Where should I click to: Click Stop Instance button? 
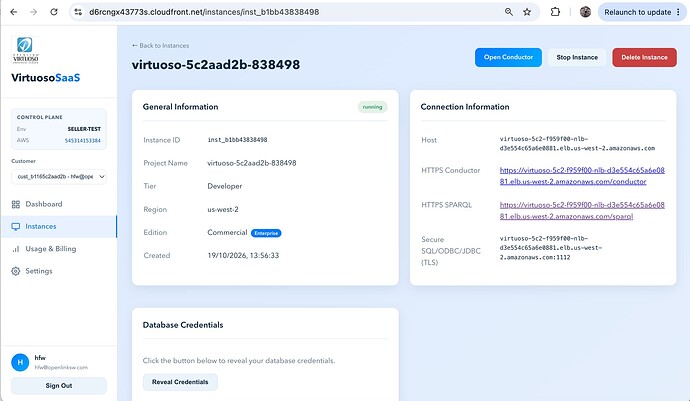[x=577, y=57]
